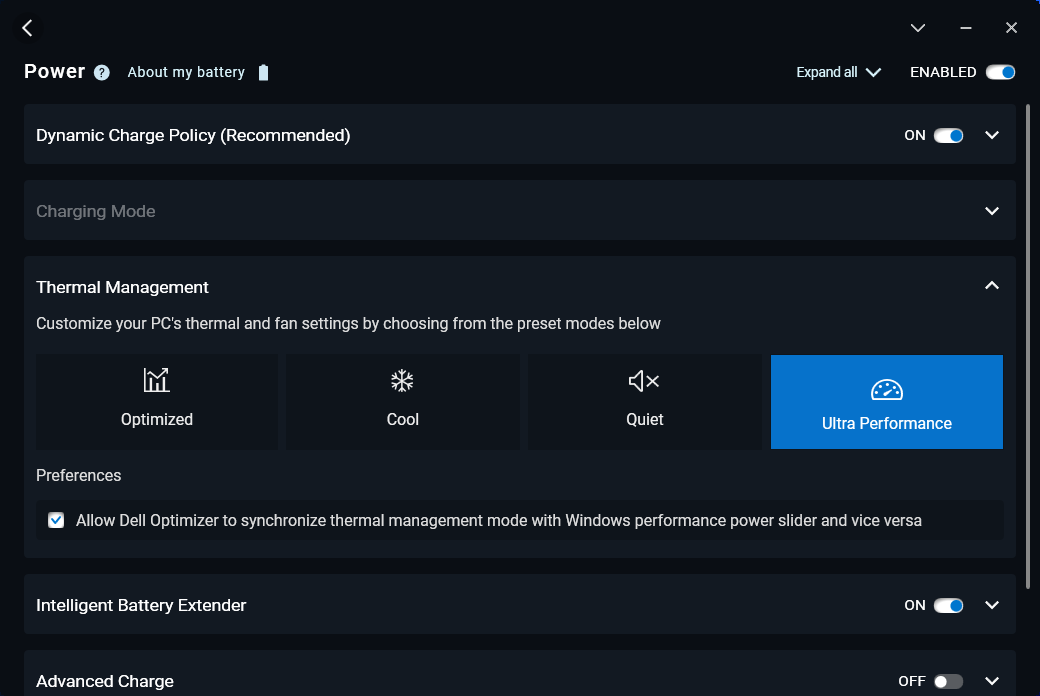Turn off Dynamic Charge Policy toggle
This screenshot has width=1040, height=696.
(x=948, y=135)
